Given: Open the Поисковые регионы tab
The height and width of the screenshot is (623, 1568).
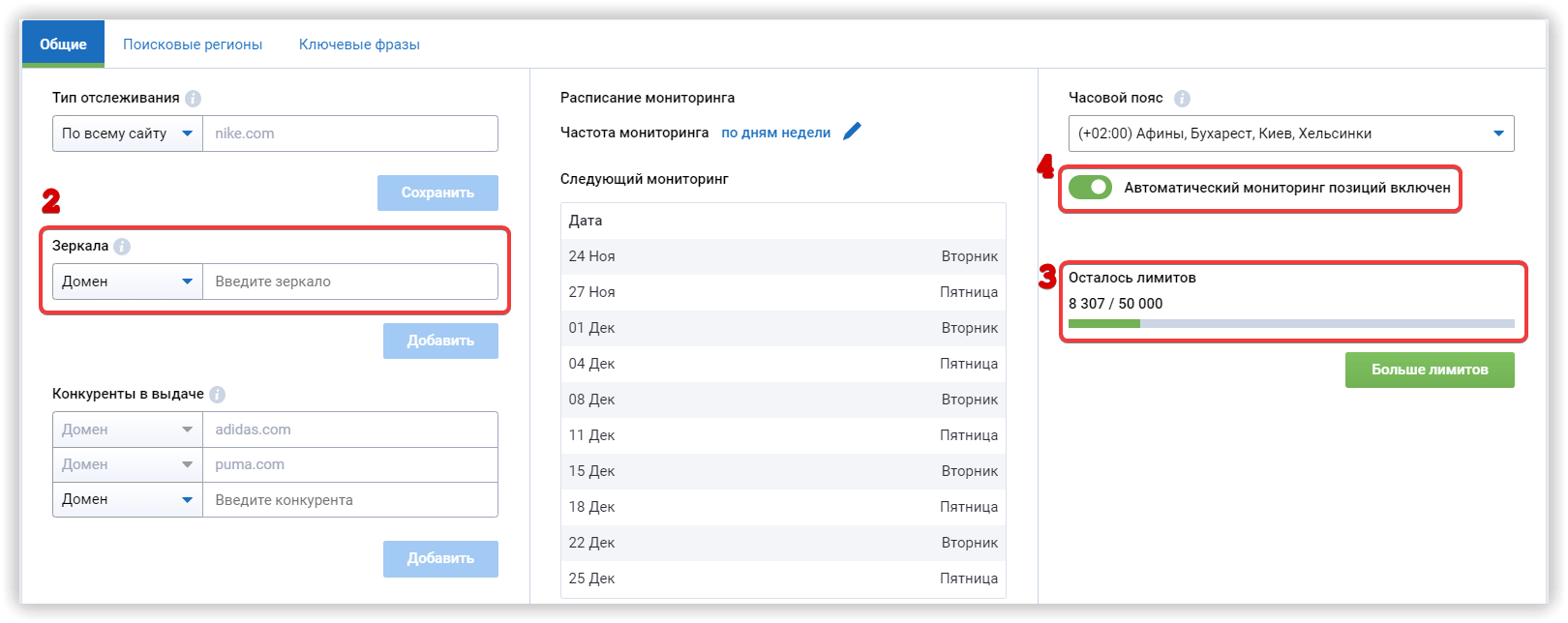Looking at the screenshot, I should click(x=193, y=44).
